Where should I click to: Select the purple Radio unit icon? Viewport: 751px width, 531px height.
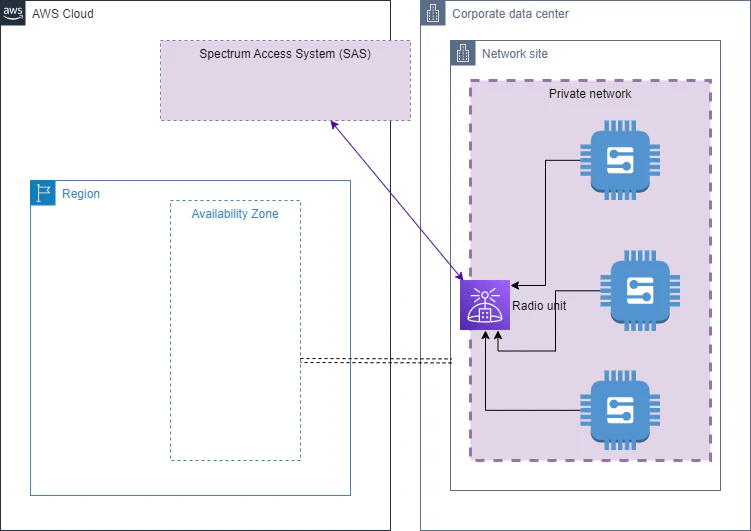tap(485, 305)
